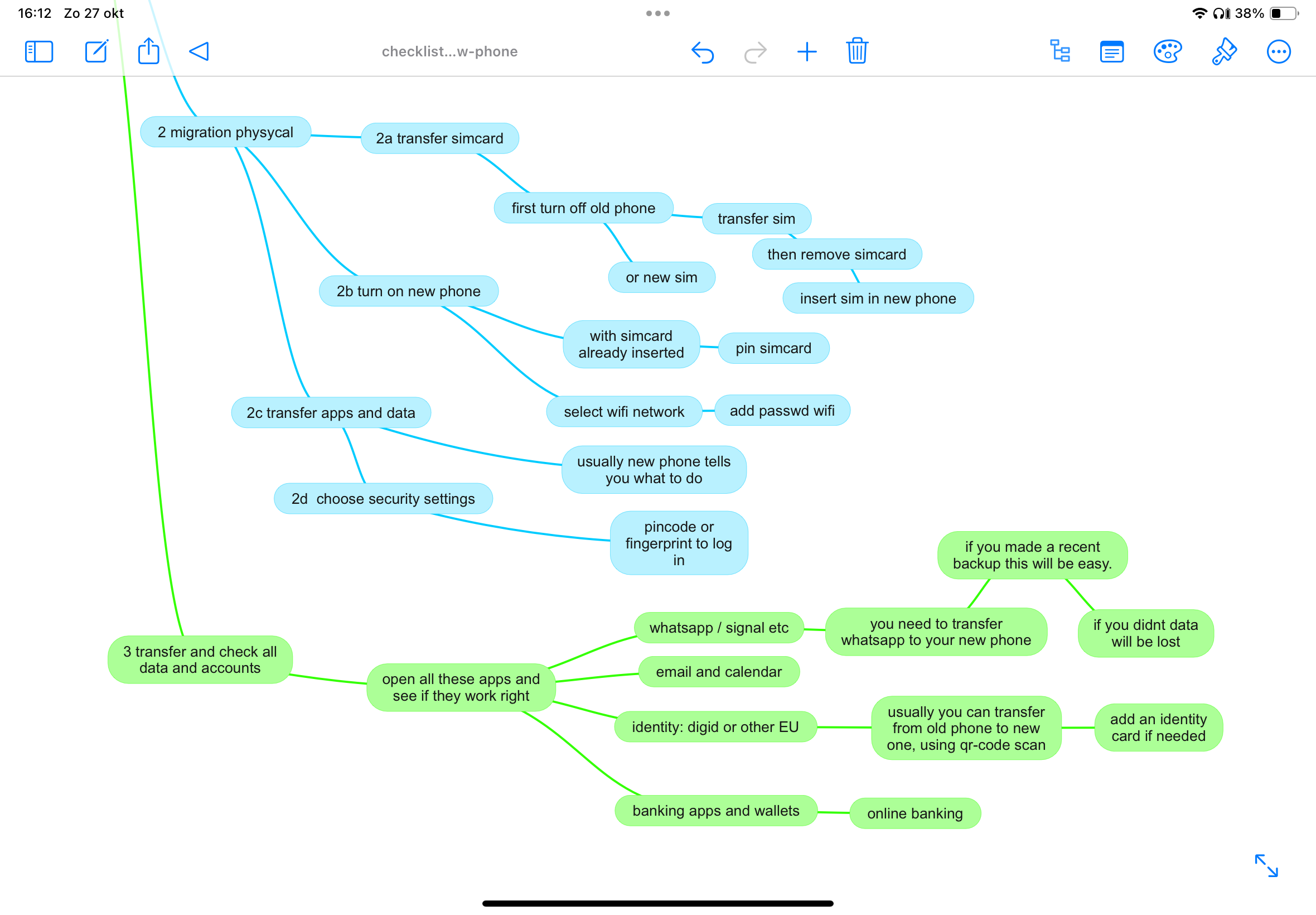Image resolution: width=1316 pixels, height=915 pixels.
Task: Select the 'email and calendar' node
Action: 718,672
